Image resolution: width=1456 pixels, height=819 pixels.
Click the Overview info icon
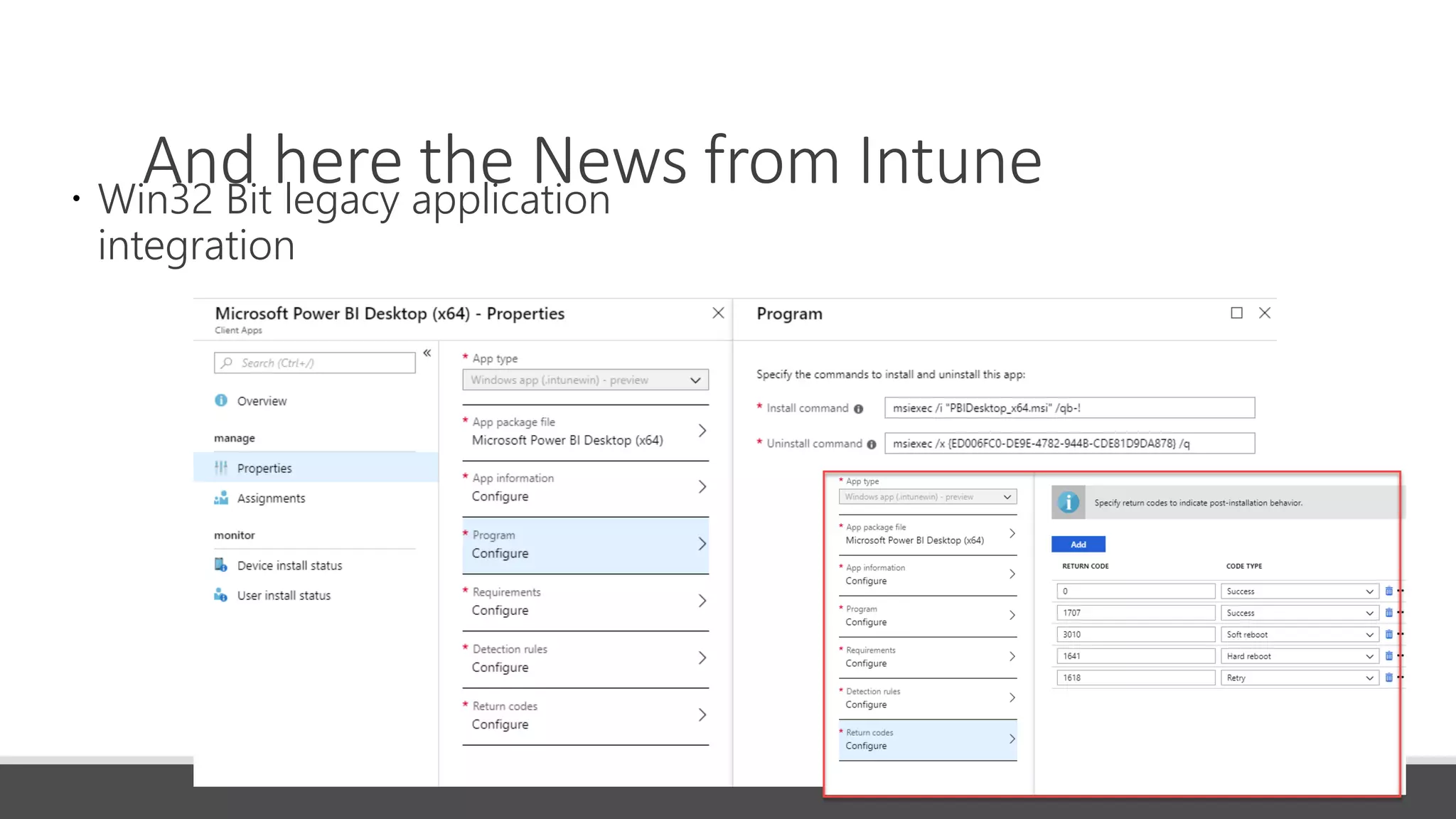(221, 400)
